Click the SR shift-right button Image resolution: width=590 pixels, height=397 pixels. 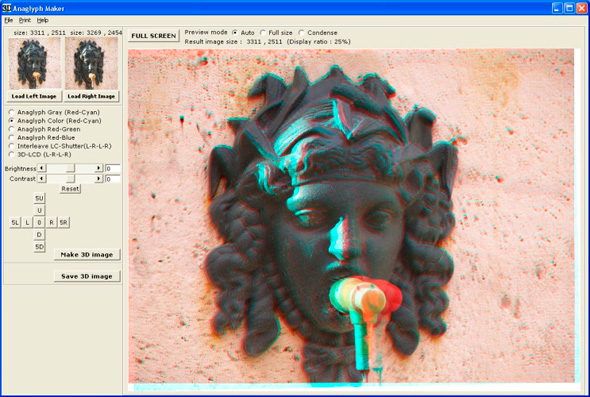point(64,222)
